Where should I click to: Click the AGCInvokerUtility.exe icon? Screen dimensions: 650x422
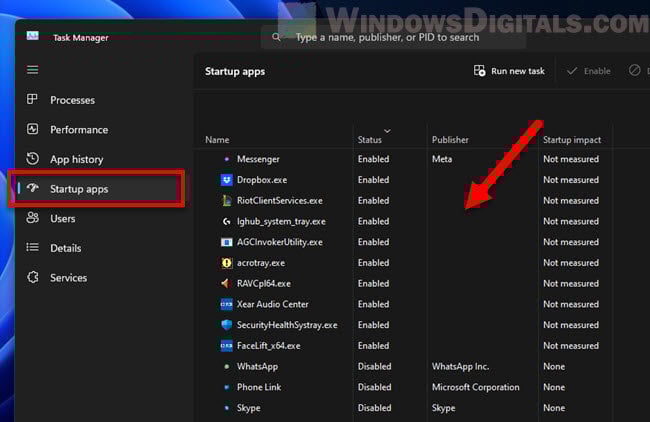coord(226,242)
